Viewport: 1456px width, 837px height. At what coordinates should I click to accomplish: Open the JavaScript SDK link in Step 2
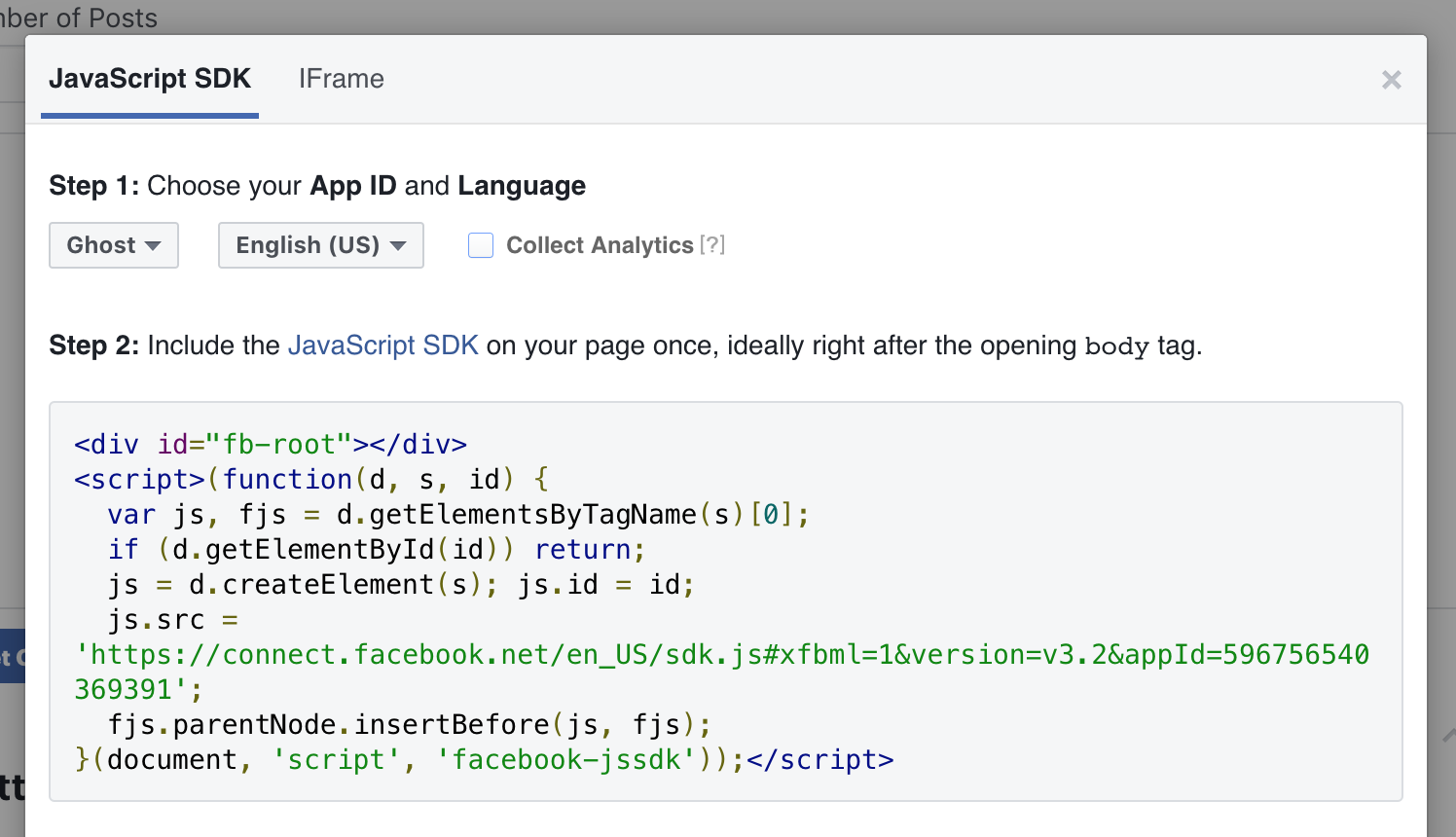(382, 346)
